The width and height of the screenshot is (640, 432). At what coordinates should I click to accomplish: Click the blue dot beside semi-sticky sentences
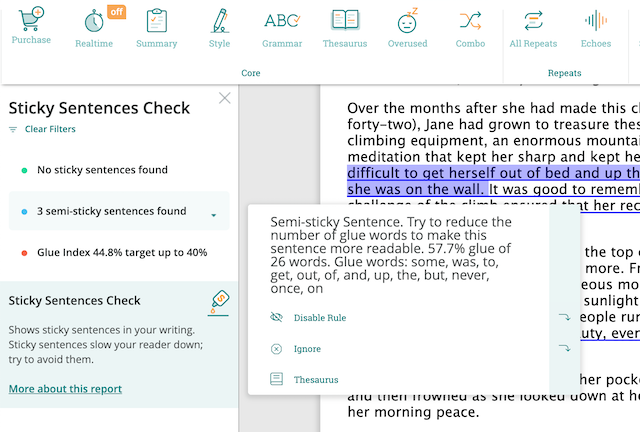[x=24, y=212]
